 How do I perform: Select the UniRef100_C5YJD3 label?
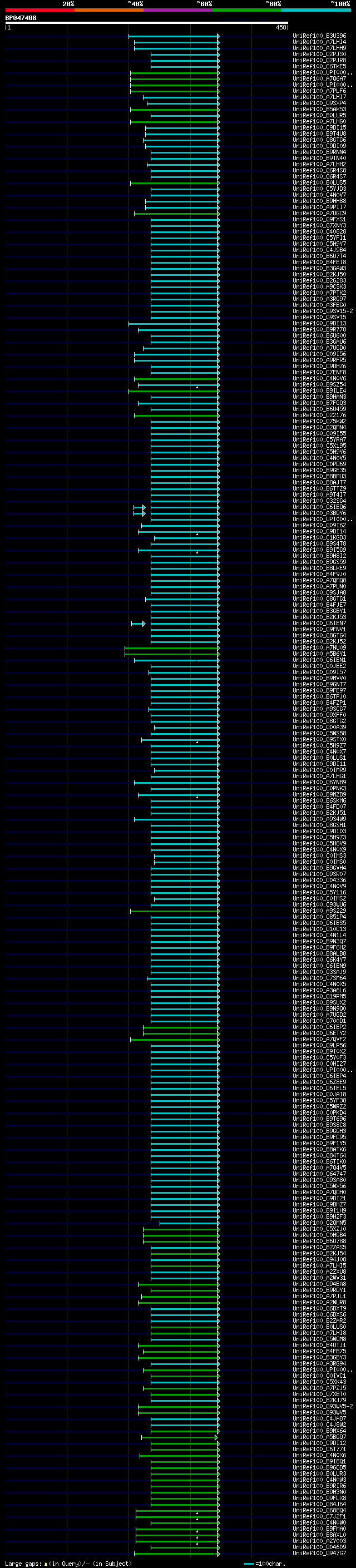319,189
